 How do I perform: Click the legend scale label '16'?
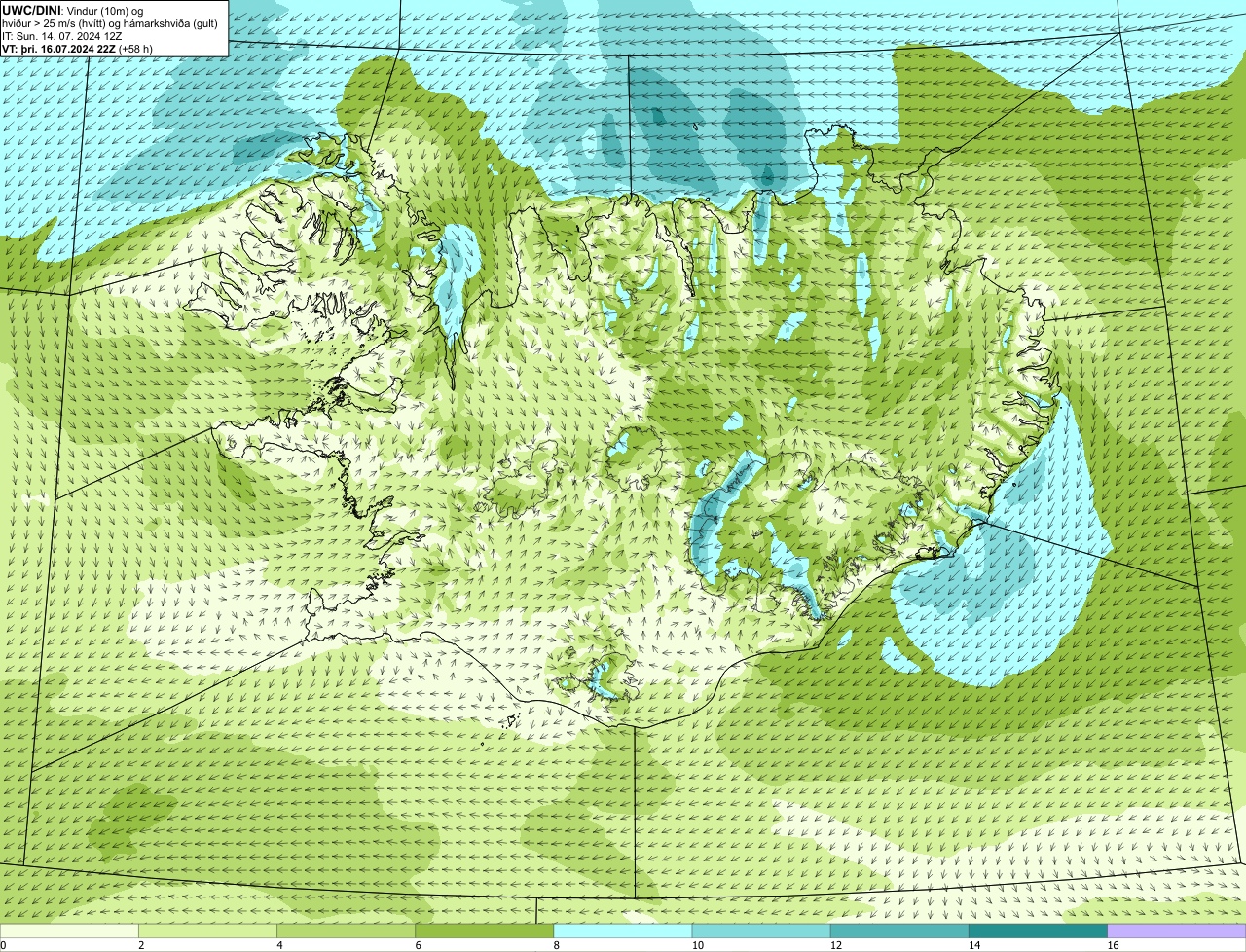pos(1114,945)
